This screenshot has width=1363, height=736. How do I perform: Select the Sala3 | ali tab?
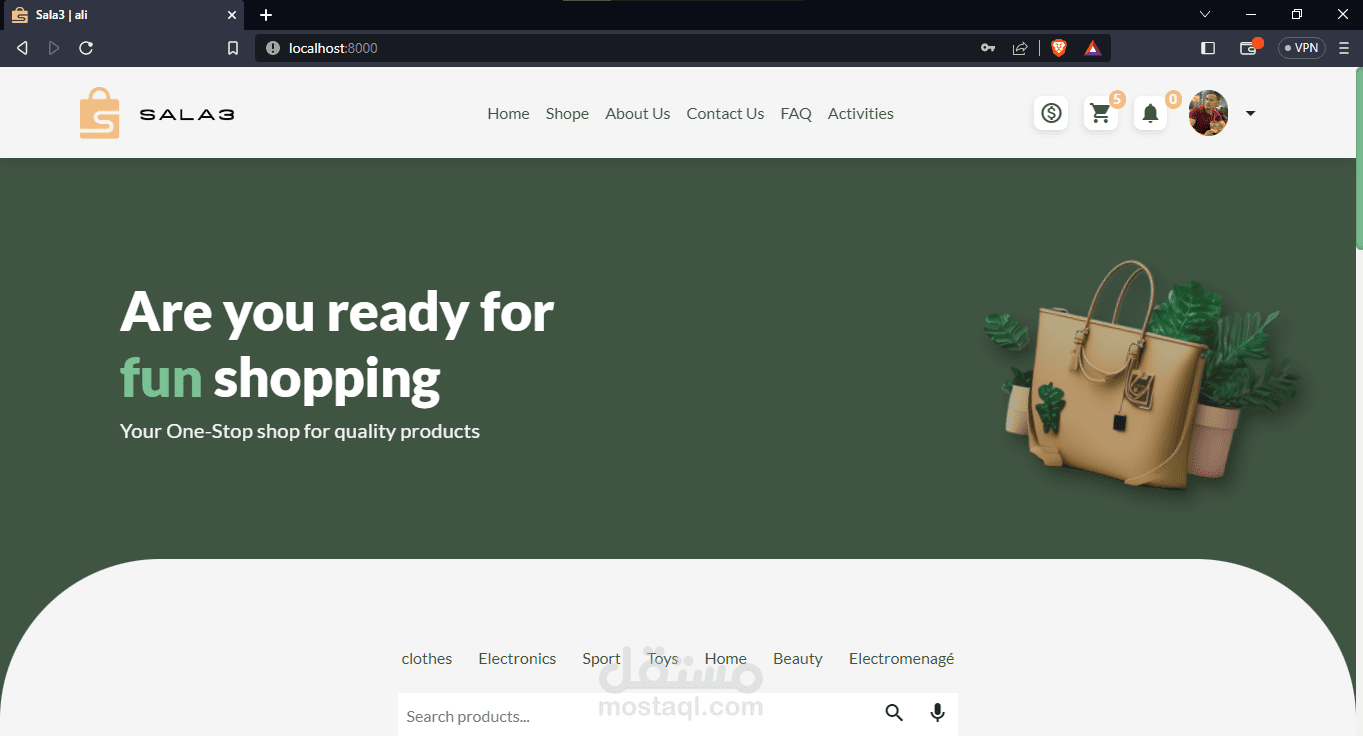(122, 15)
